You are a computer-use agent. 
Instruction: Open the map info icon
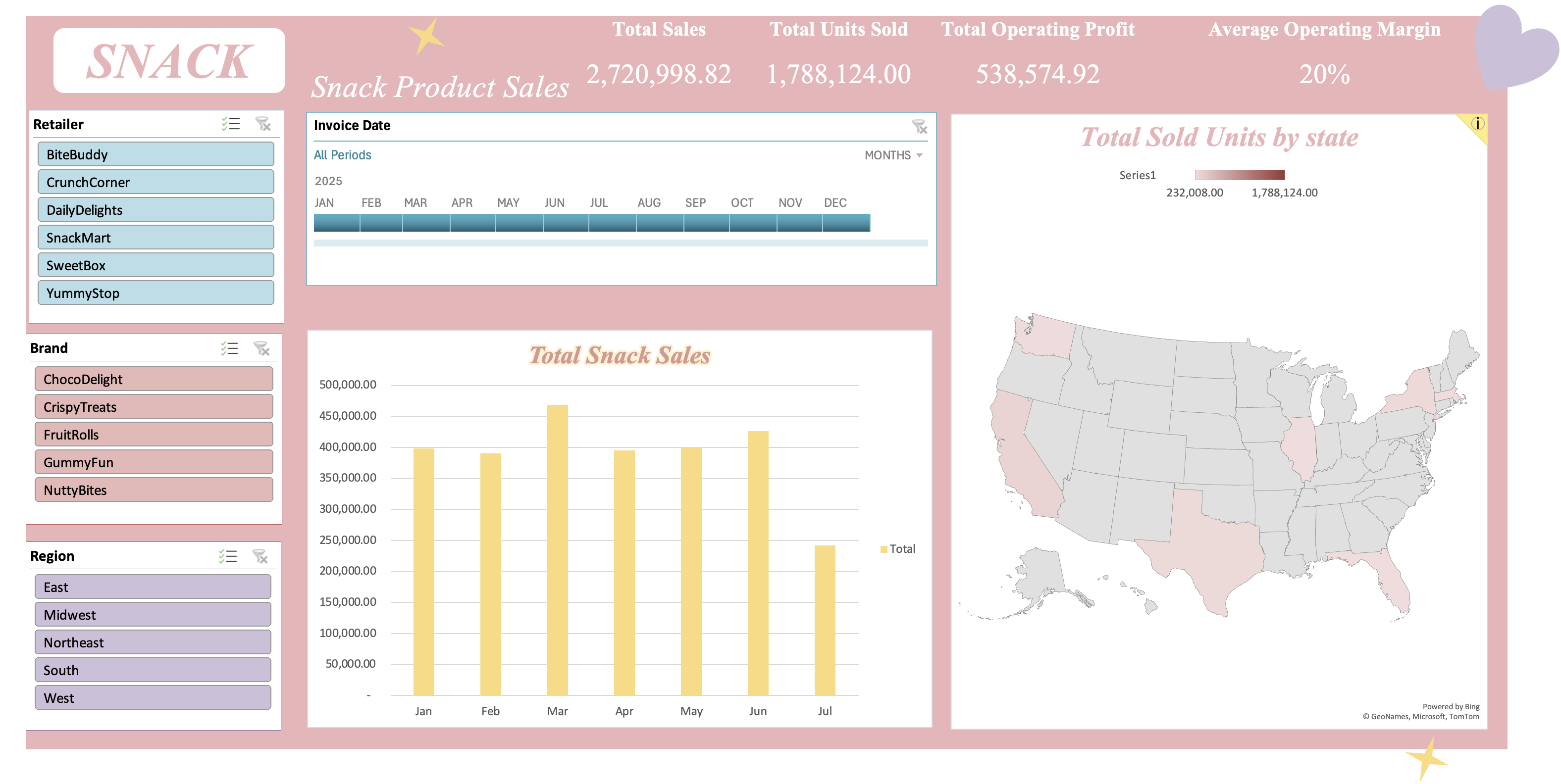pos(1477,124)
